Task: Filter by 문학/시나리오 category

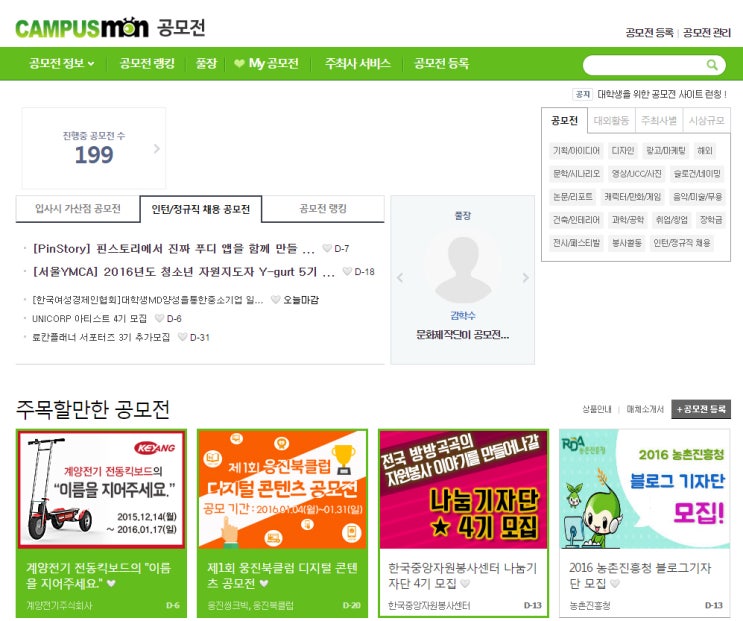Action: 576,174
